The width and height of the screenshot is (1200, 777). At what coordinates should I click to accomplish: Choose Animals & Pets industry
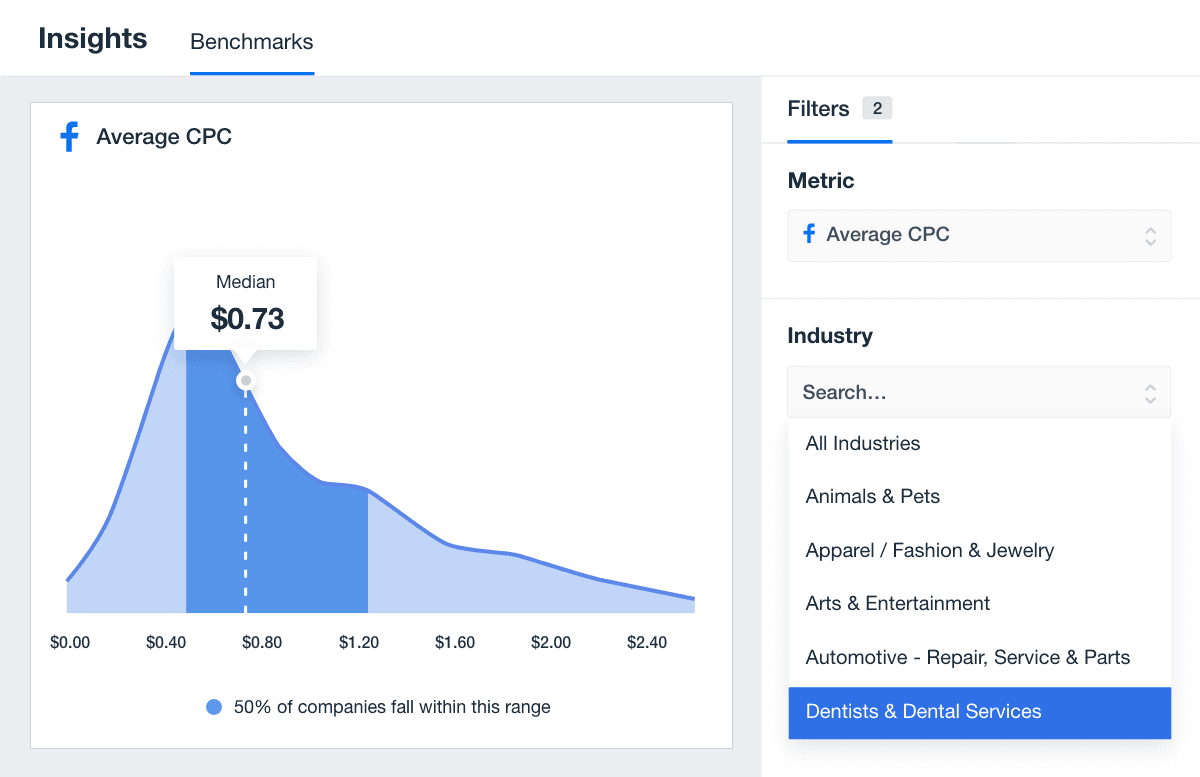pos(873,497)
